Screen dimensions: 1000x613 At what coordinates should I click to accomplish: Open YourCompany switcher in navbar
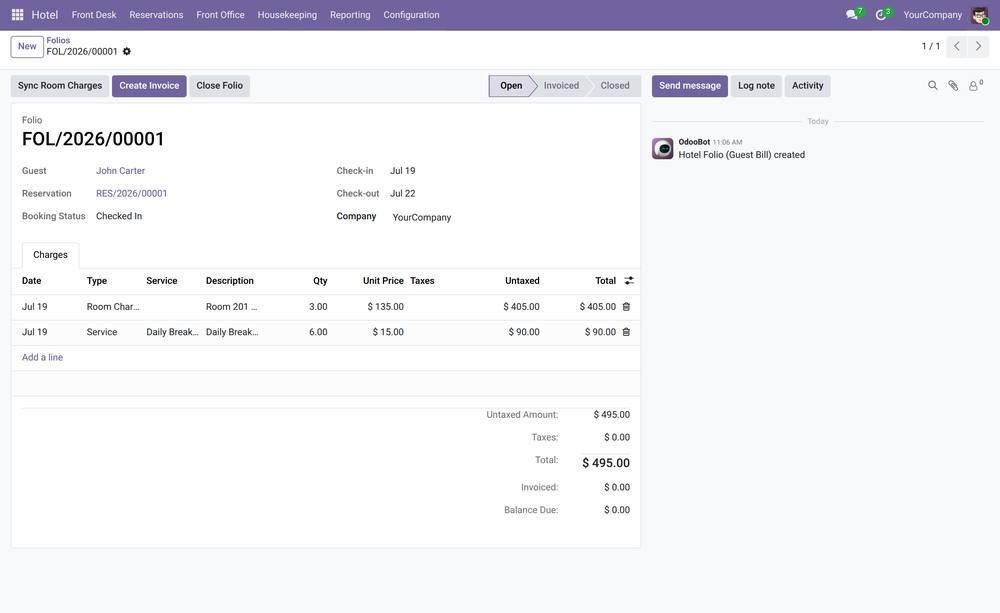932,15
